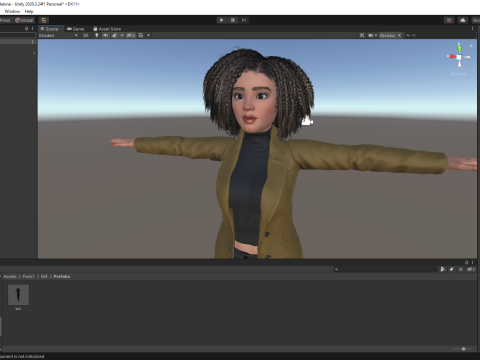Viewport: 480px width, 360px height.
Task: Switch to the Asset Store tab
Action: [x=107, y=29]
